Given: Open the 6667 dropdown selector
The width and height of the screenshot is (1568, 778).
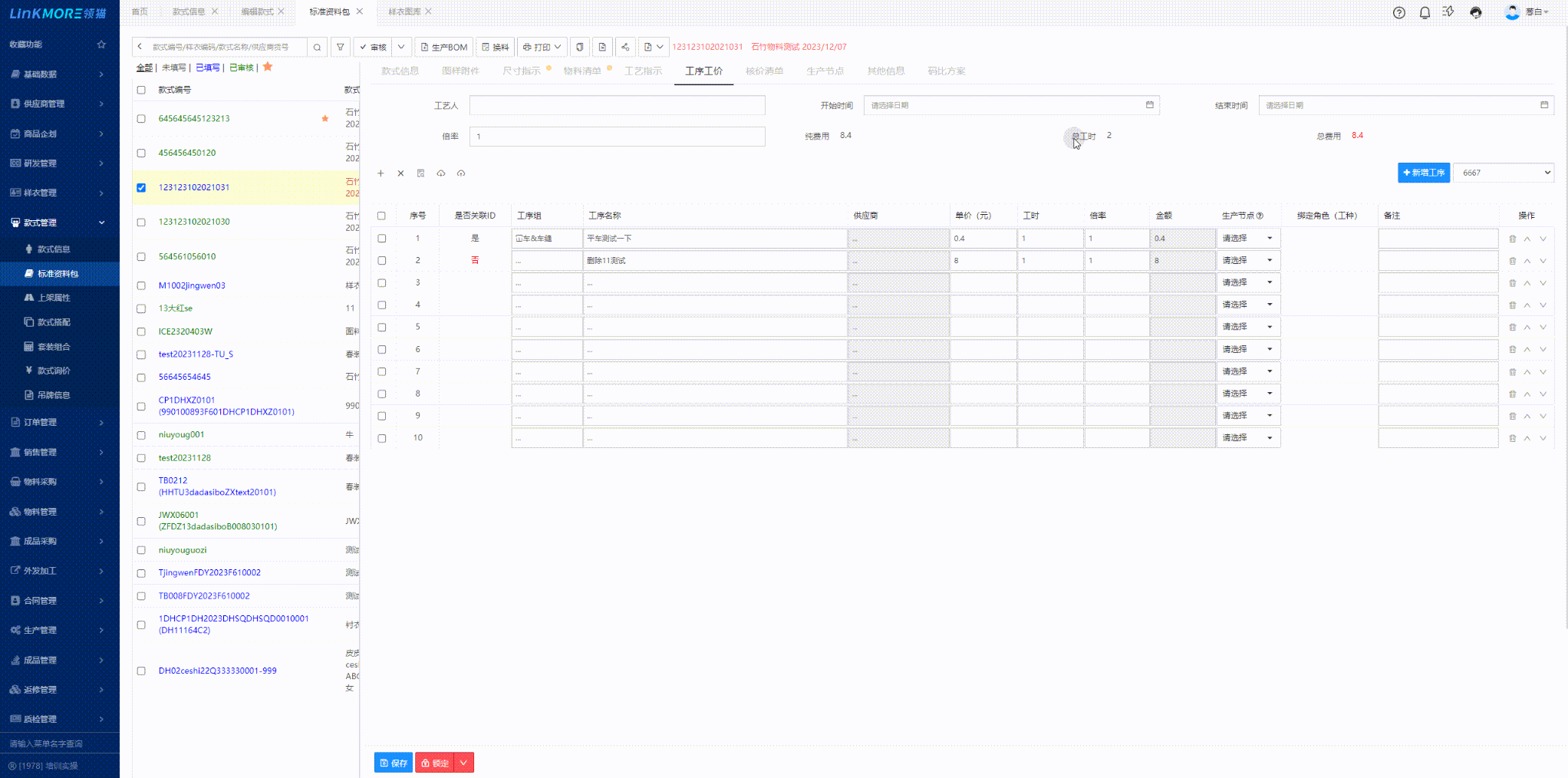Looking at the screenshot, I should pyautogui.click(x=1504, y=173).
